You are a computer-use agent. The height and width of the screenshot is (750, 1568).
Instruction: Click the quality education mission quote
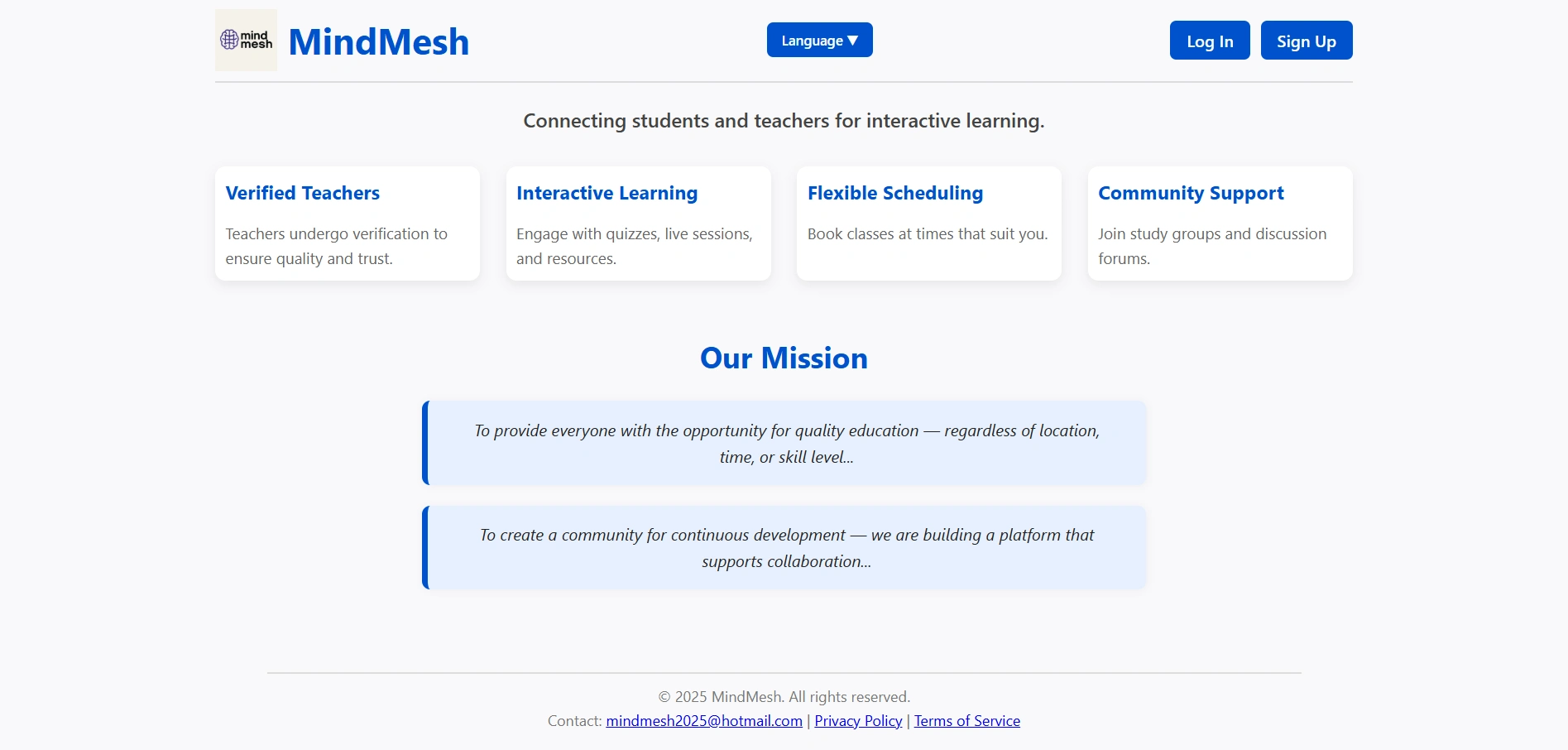(784, 443)
